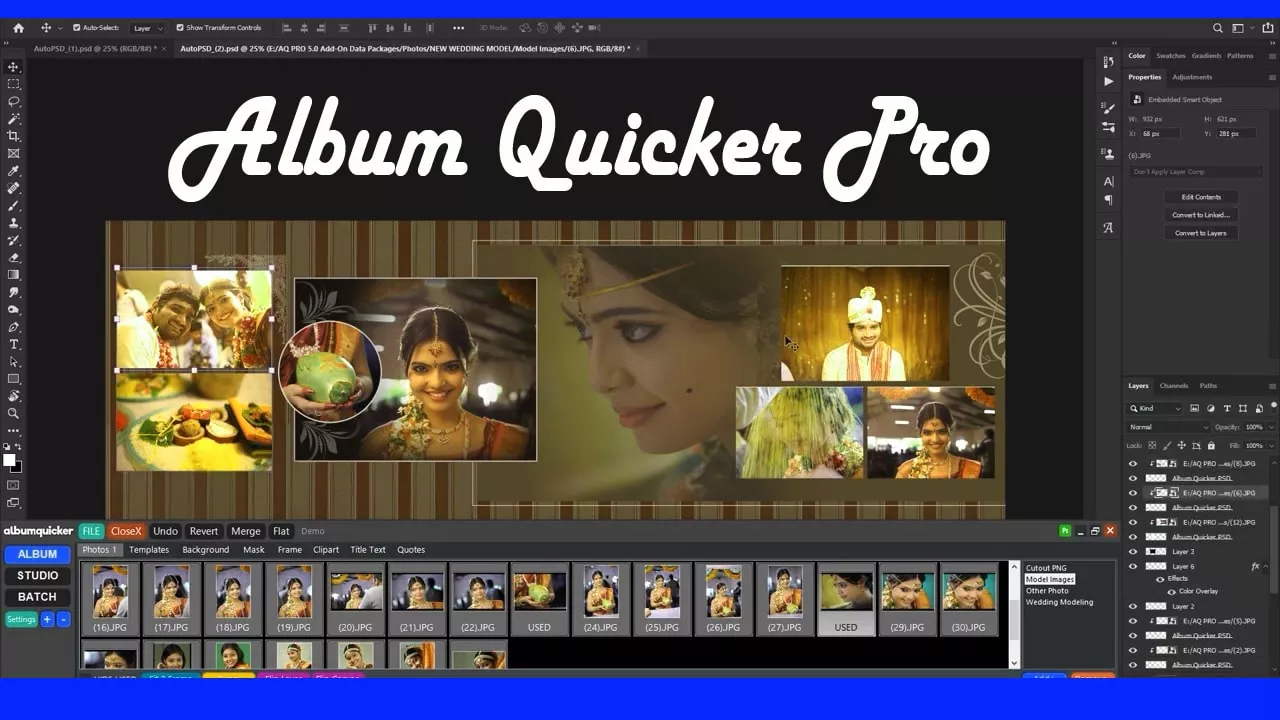Open the Normal blend mode dropdown
The height and width of the screenshot is (720, 1280).
click(1168, 427)
